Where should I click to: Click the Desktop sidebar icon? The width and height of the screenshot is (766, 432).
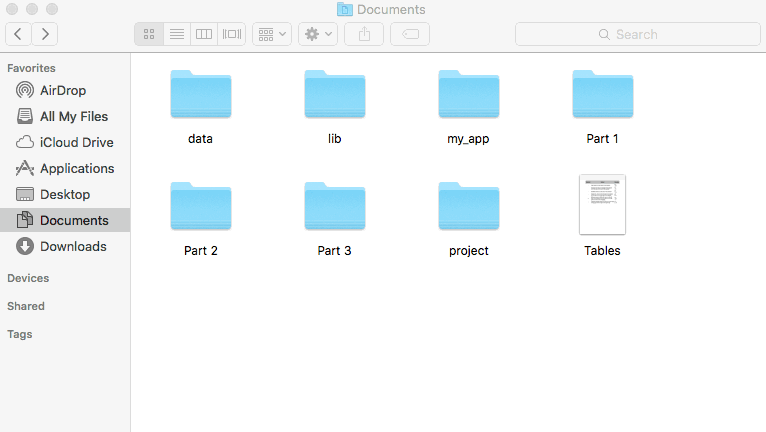25,194
